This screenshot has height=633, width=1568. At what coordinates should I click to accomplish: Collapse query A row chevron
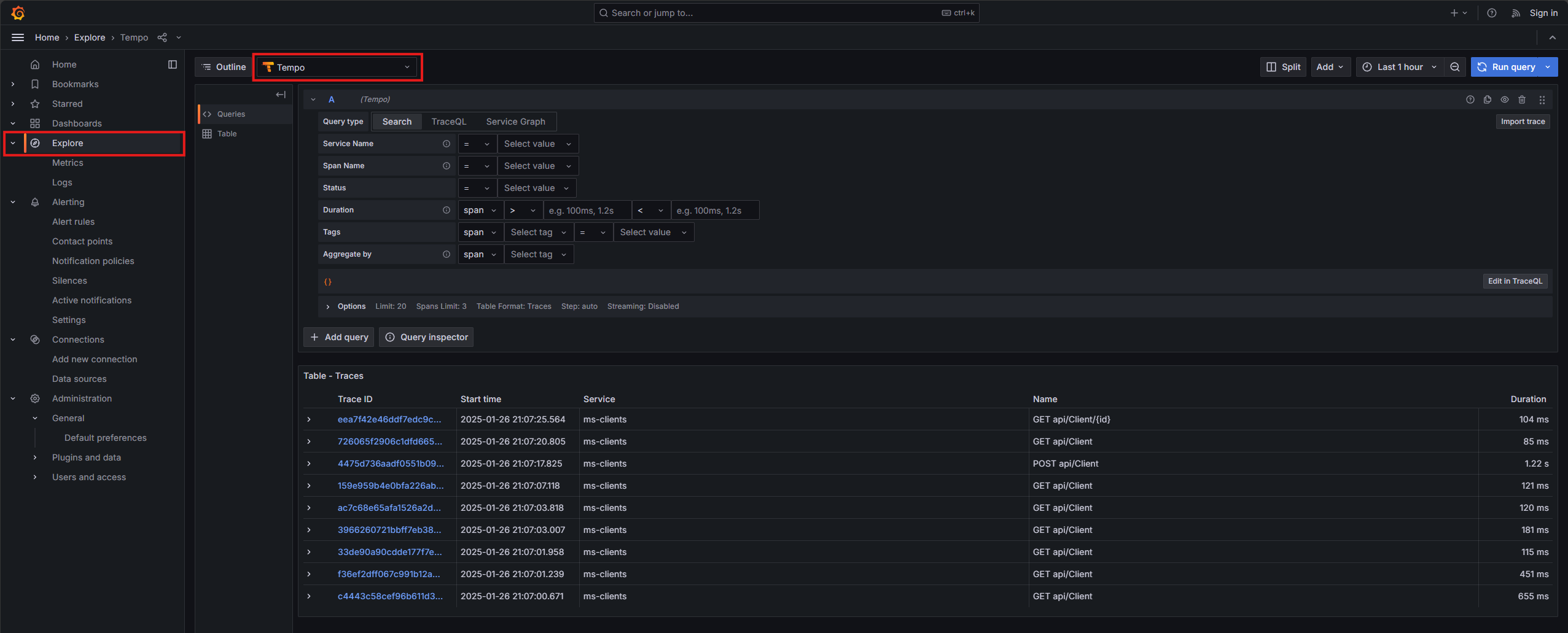click(x=313, y=99)
